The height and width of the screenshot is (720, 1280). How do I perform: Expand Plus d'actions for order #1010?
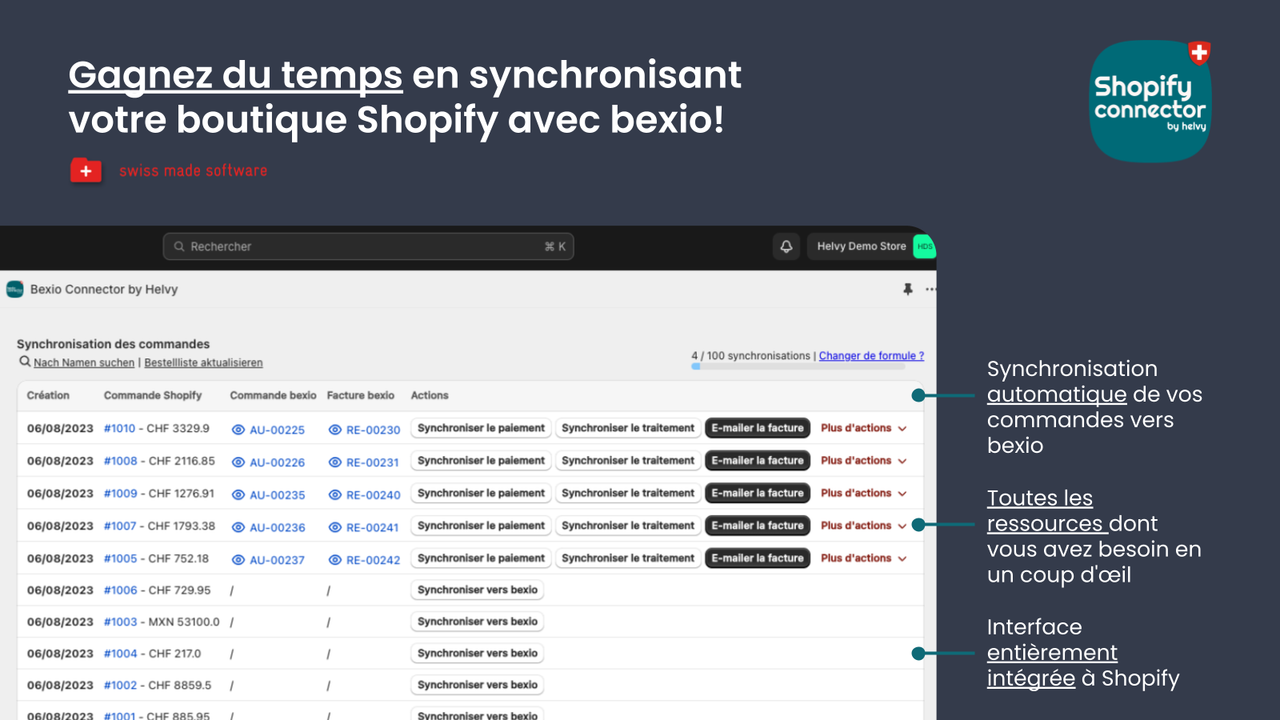[864, 428]
